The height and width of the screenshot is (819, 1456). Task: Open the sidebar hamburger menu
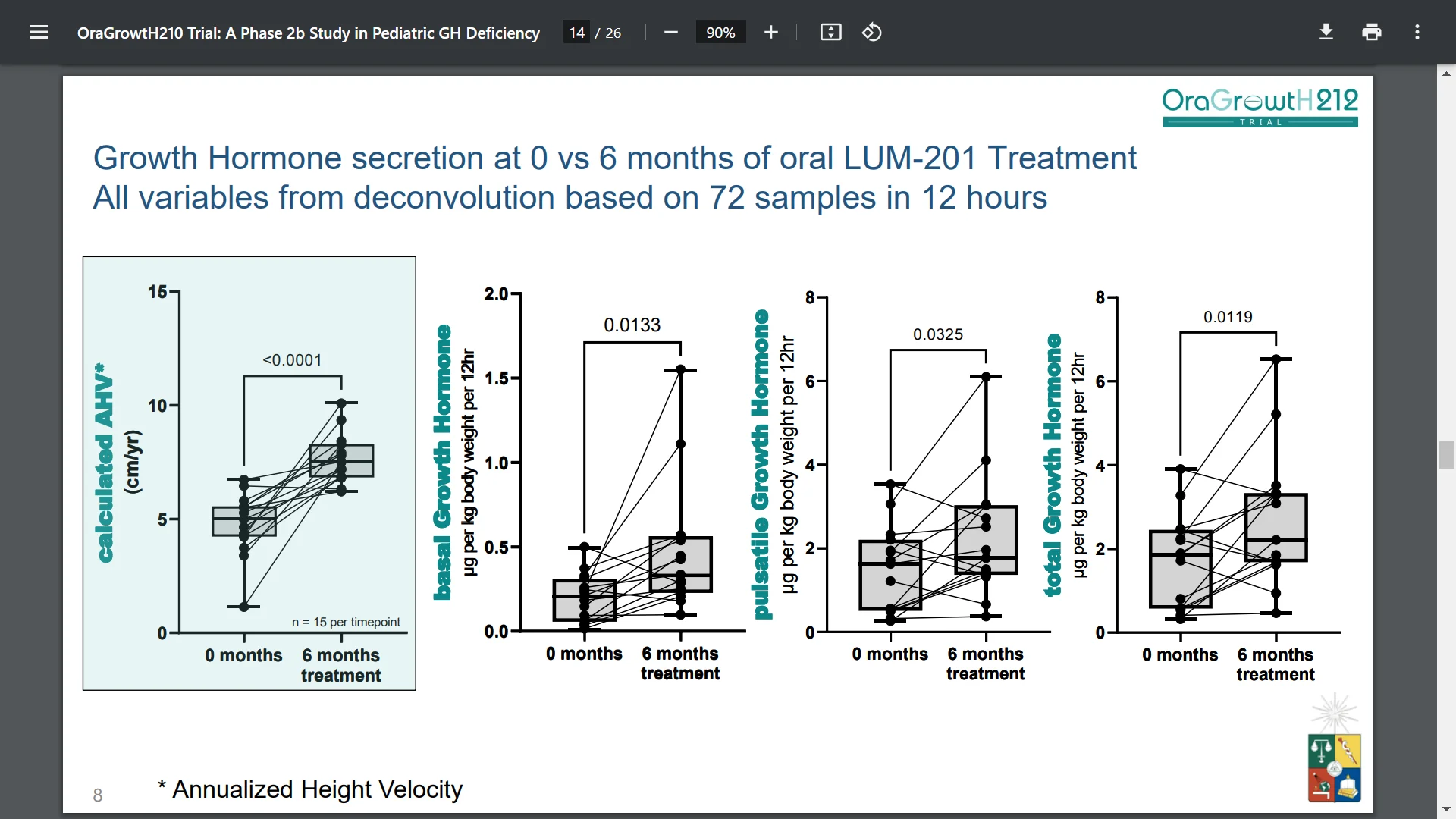click(x=39, y=32)
